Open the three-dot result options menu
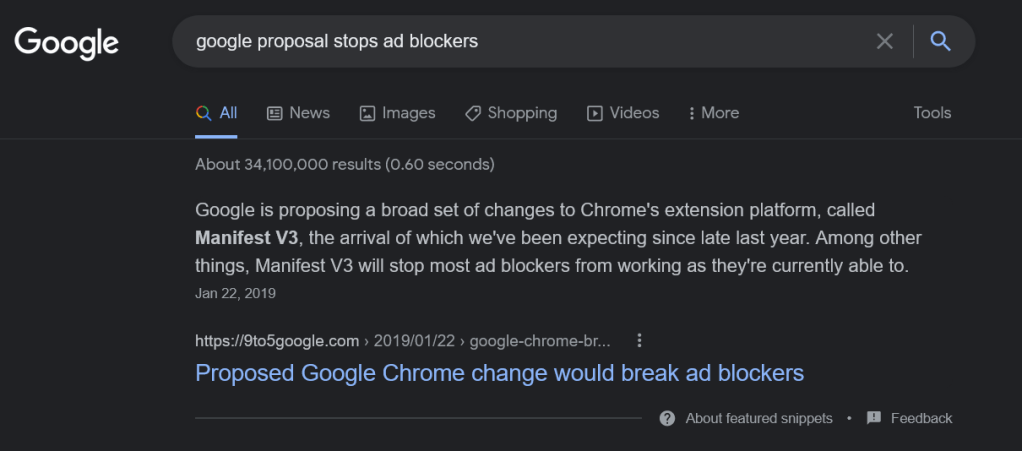The height and width of the screenshot is (451, 1022). click(640, 340)
